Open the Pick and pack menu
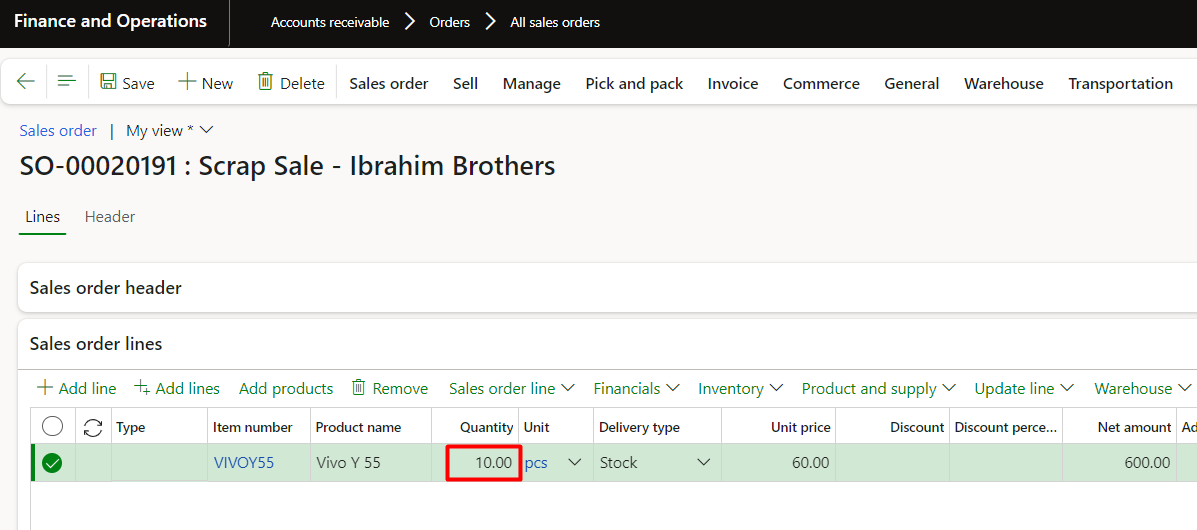1197x530 pixels. 634,84
